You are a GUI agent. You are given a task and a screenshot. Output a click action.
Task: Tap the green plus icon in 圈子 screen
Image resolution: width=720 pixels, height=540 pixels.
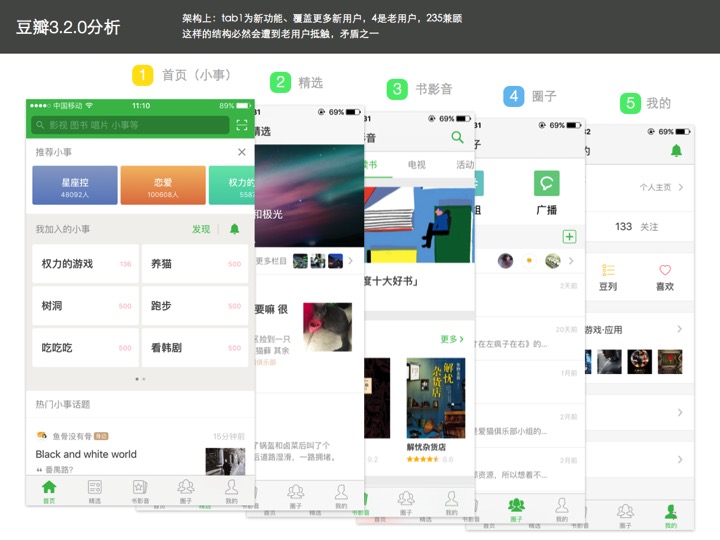[x=569, y=236]
